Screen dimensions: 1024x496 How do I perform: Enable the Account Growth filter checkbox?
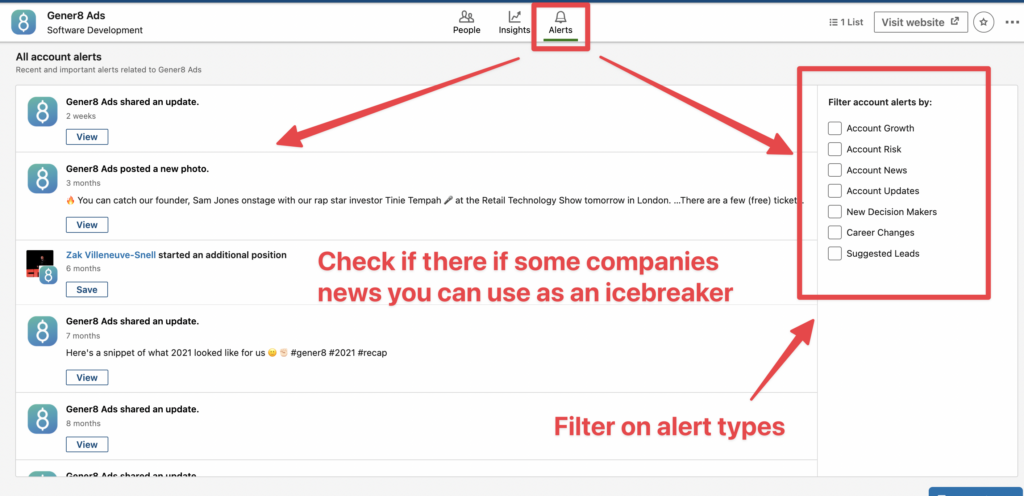[835, 128]
